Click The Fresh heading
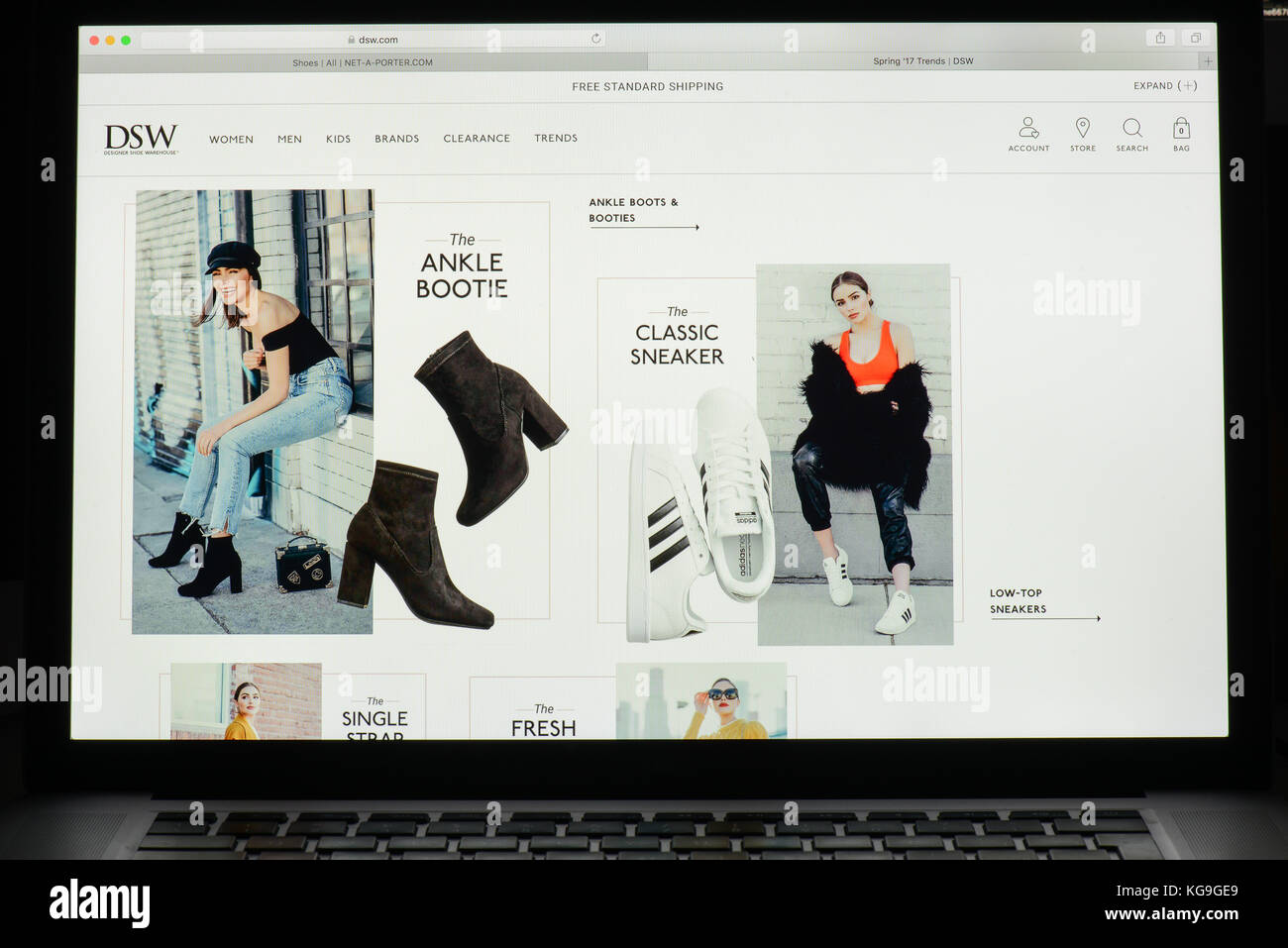Screen dimensions: 1288x948 [x=543, y=722]
